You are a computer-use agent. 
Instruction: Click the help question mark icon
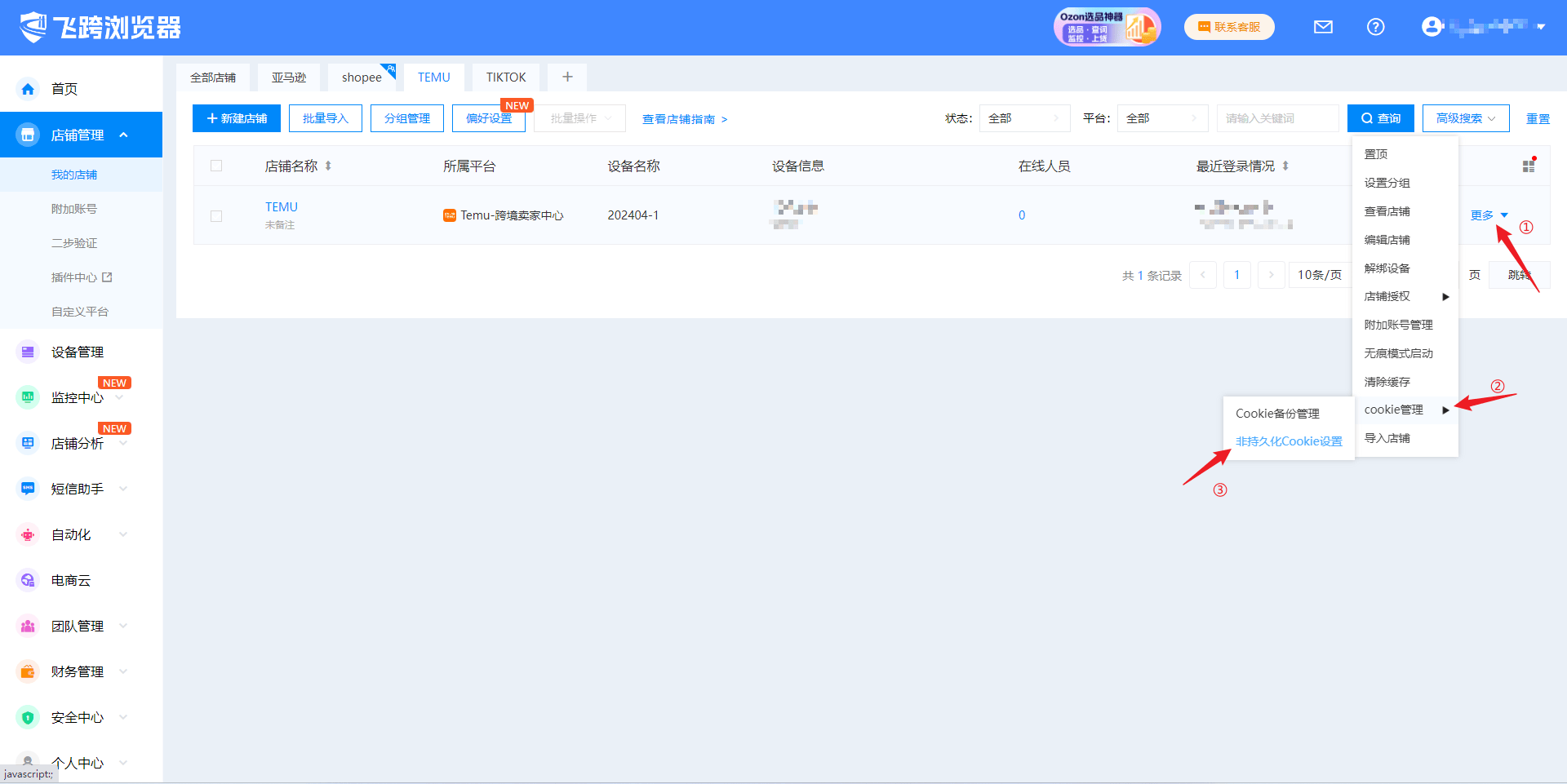[x=1375, y=27]
